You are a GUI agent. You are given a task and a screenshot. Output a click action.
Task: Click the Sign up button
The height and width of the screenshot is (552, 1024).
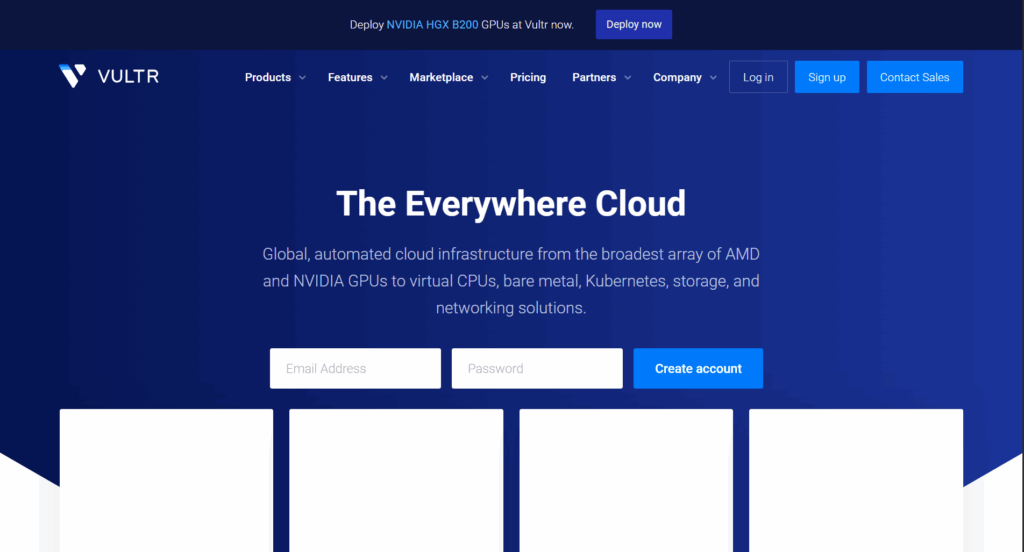coord(827,77)
